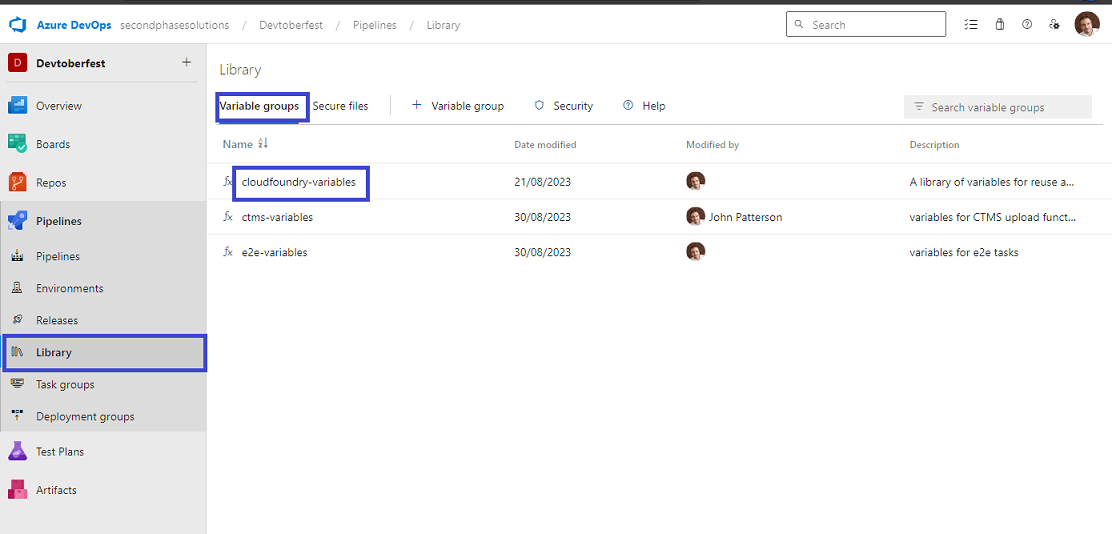Viewport: 1112px width, 534px height.
Task: Click John Patterson in the ctms-variables row
Action: click(745, 217)
